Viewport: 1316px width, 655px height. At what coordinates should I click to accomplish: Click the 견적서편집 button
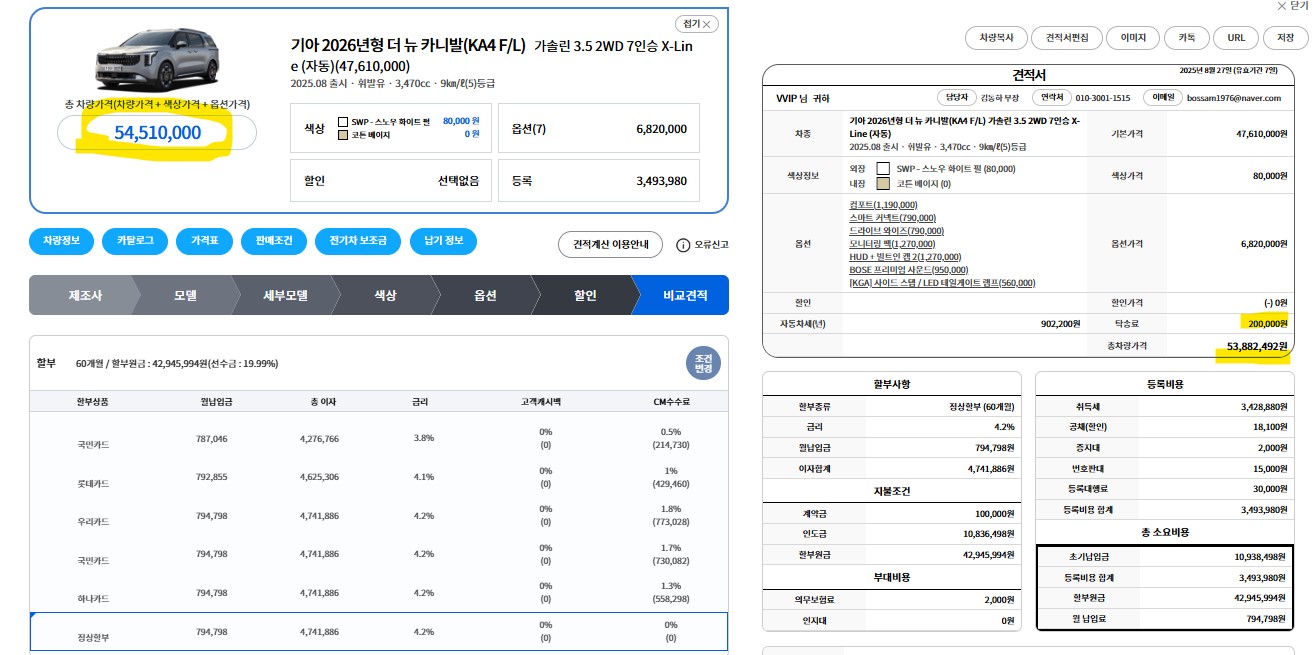(x=1066, y=38)
